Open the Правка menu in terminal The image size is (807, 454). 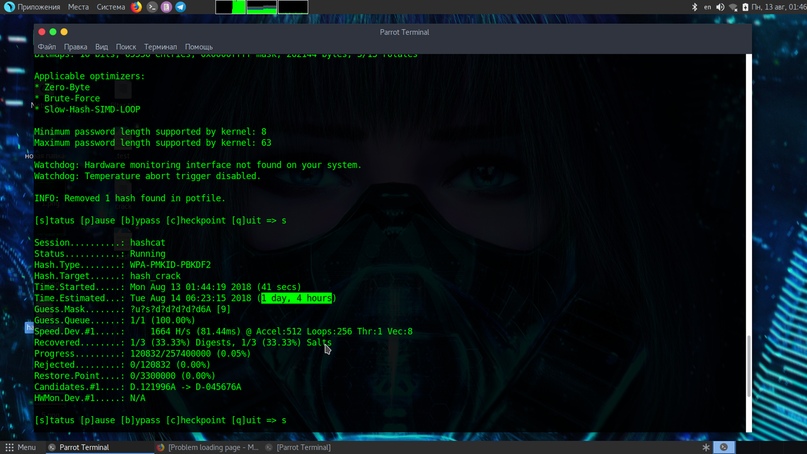75,47
